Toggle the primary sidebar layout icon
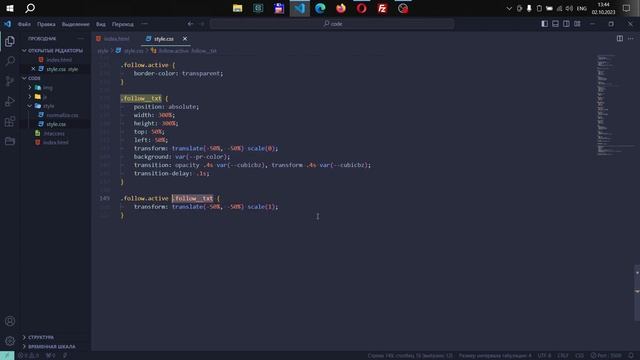640x360 pixels. click(544, 24)
